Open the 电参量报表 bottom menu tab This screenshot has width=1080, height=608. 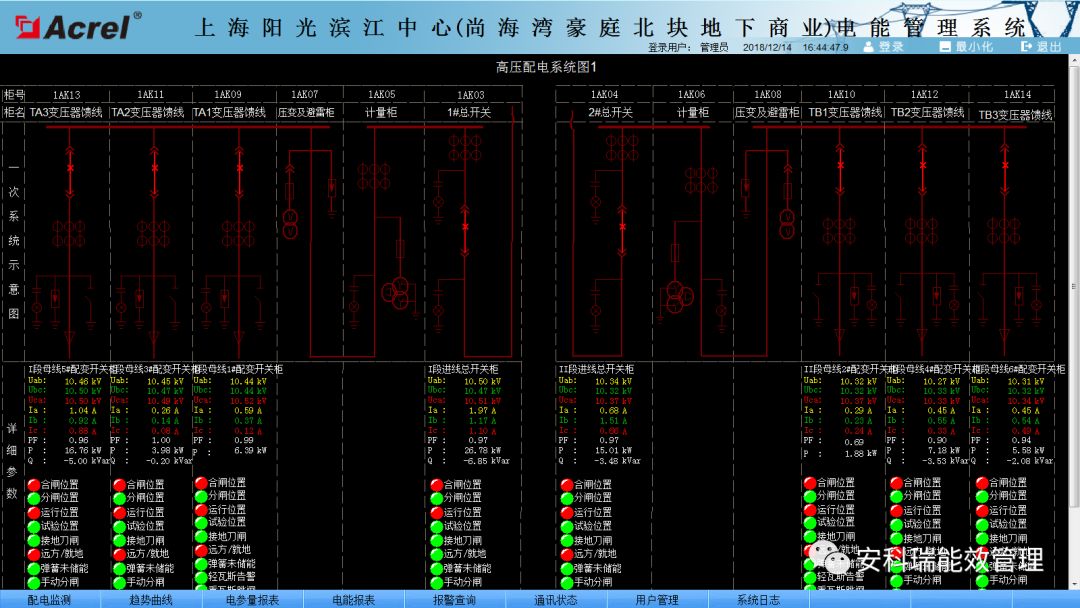pos(253,600)
